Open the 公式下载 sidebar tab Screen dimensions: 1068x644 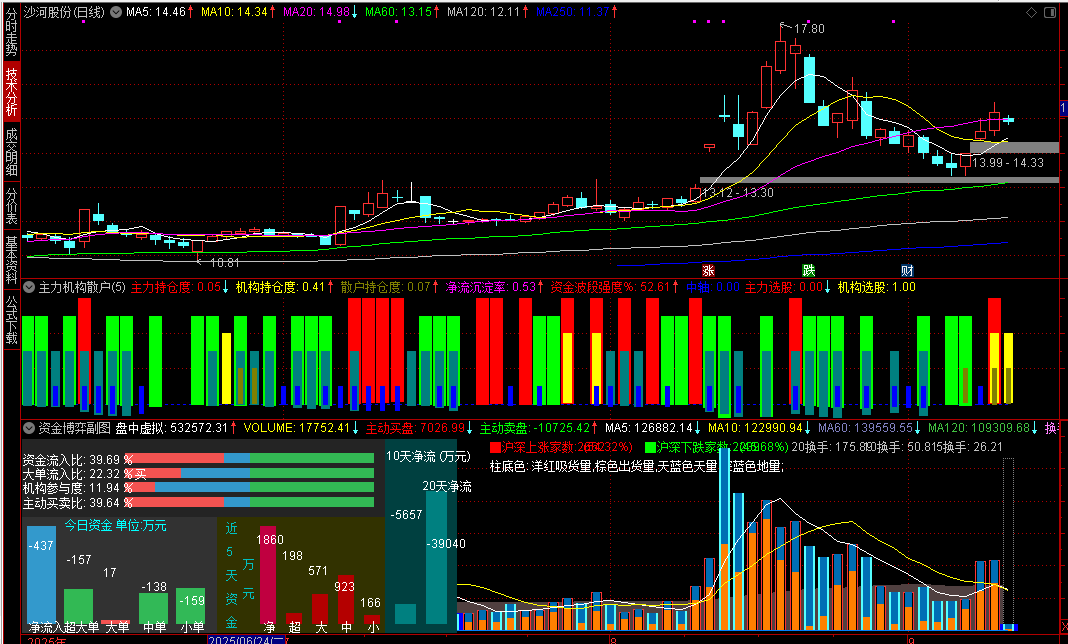click(x=12, y=319)
